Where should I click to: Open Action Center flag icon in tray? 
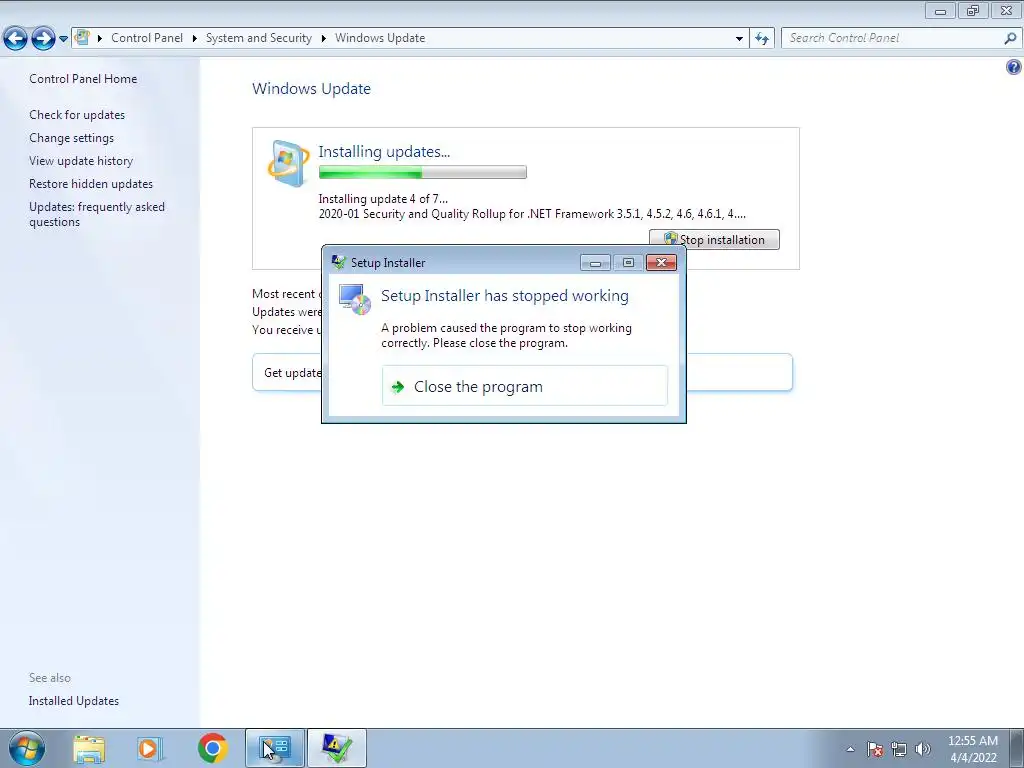[x=875, y=749]
